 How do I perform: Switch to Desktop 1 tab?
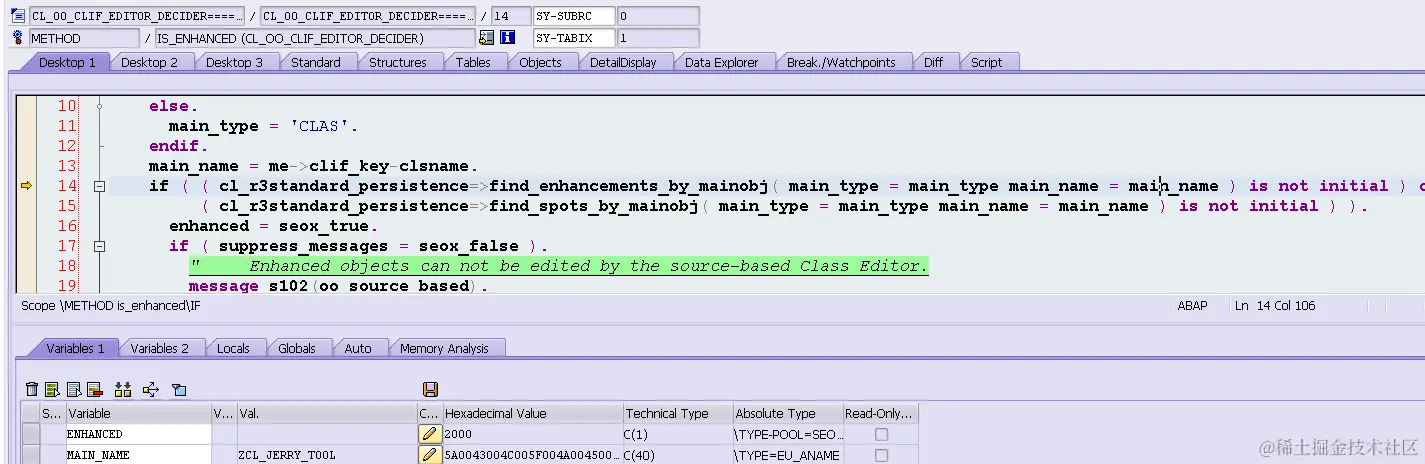click(67, 62)
